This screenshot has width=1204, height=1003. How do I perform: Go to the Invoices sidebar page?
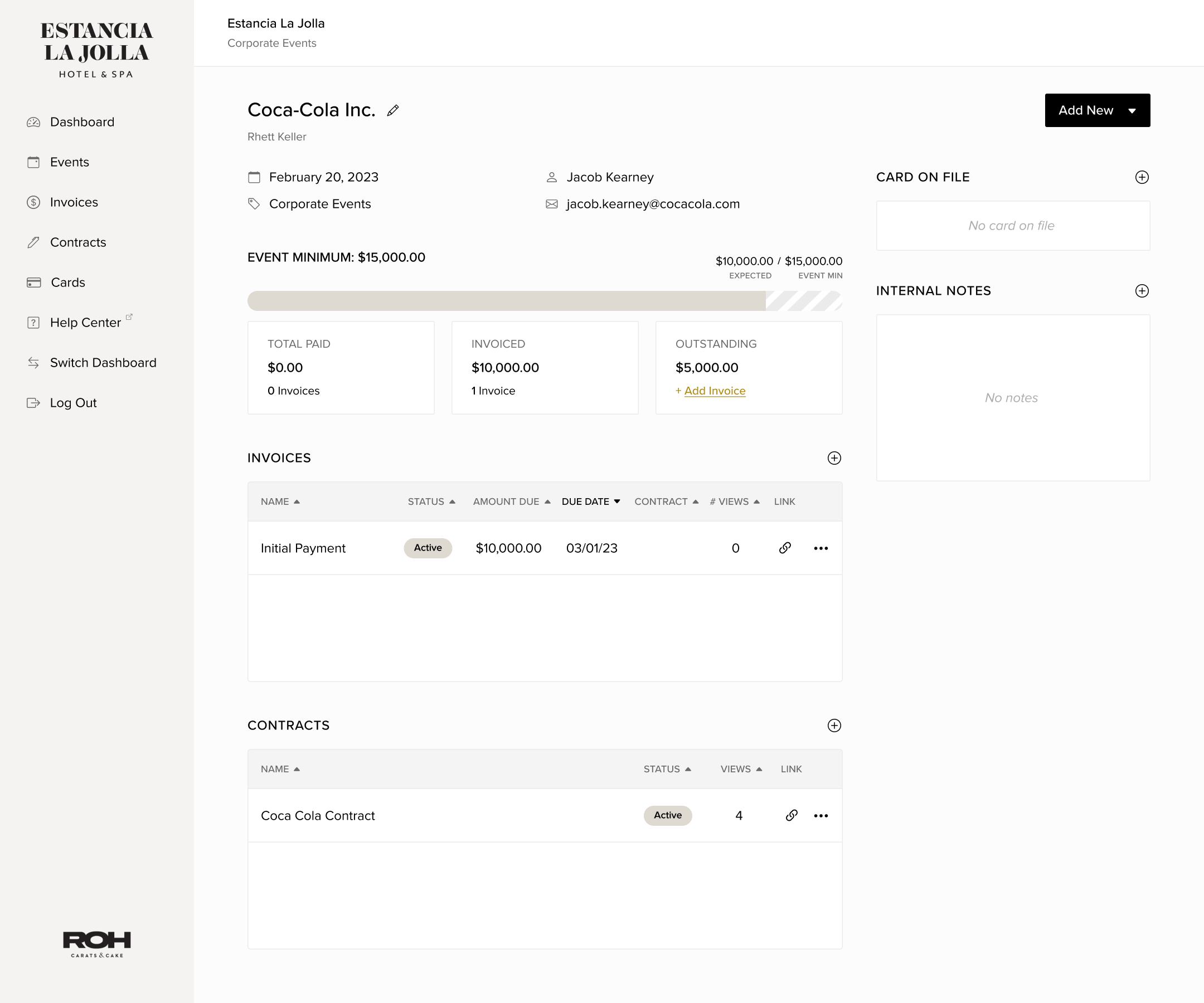pos(74,202)
